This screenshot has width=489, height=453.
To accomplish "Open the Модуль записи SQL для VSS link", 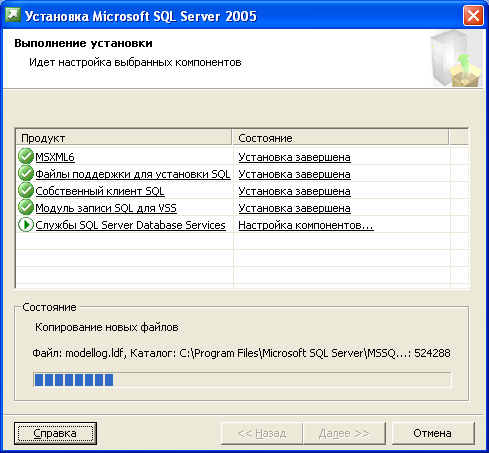I will [x=106, y=208].
